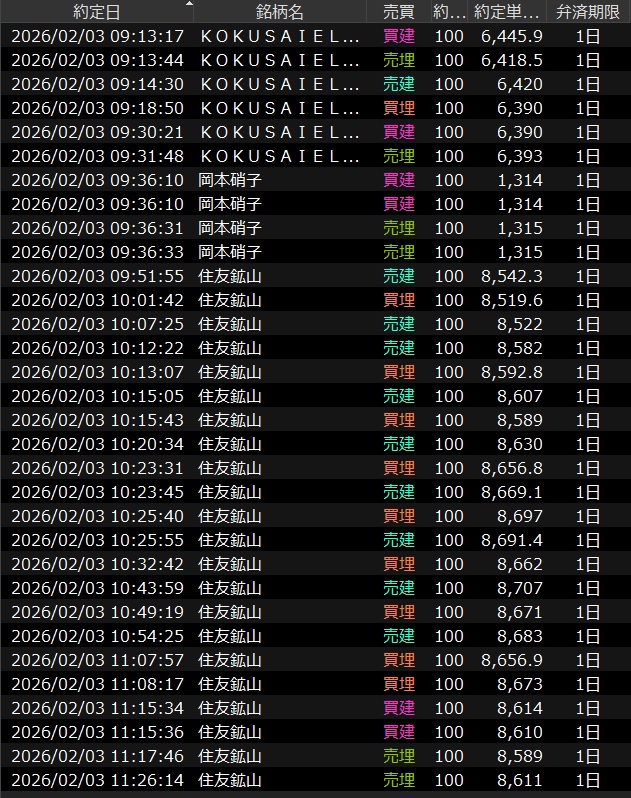Select the 買埋 entry at 10:25:40
Viewport: 631px width, 798px height.
(398, 516)
